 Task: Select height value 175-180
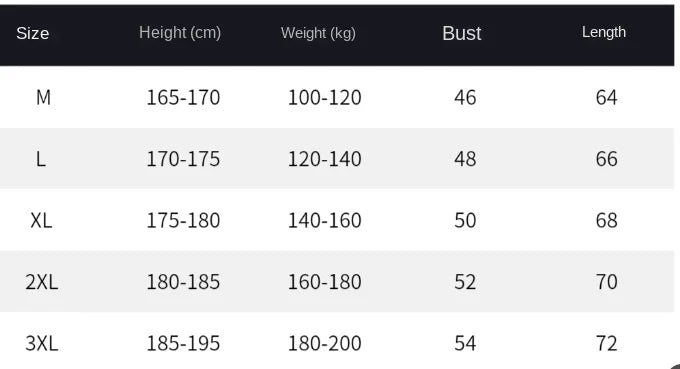pos(183,220)
